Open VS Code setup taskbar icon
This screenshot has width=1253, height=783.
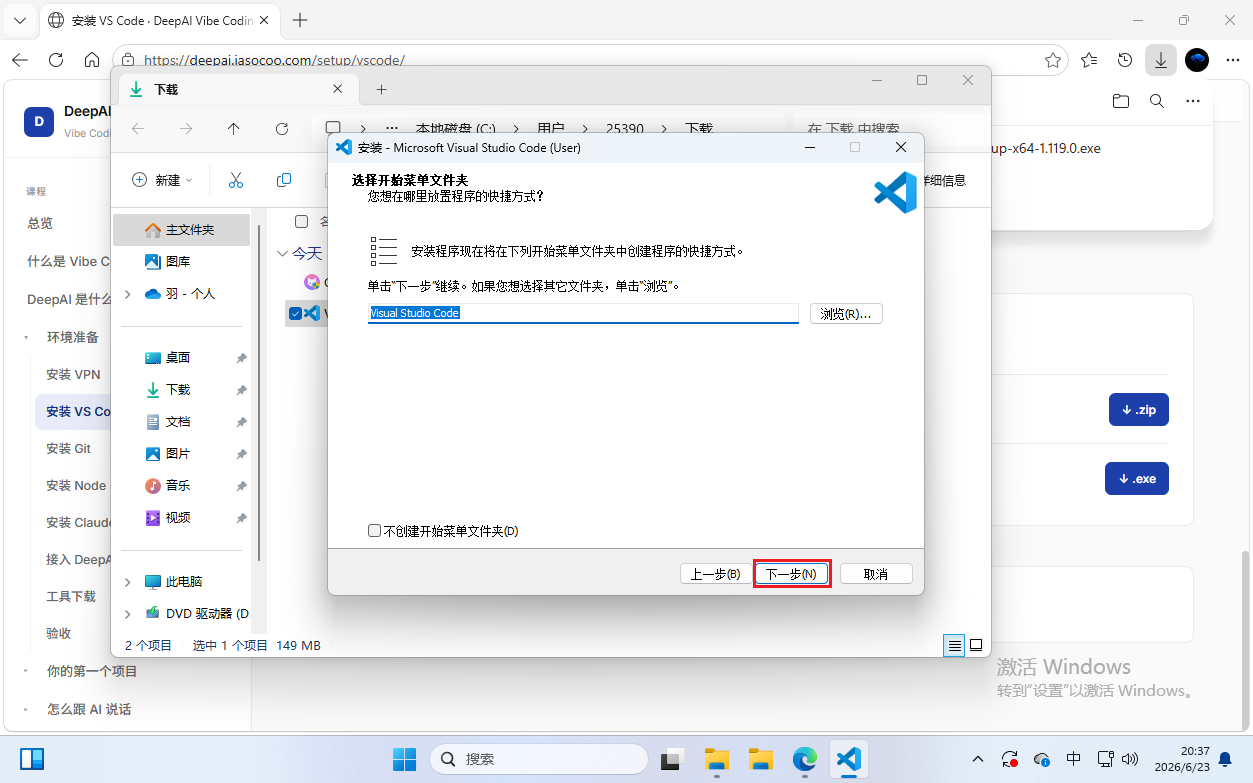848,759
